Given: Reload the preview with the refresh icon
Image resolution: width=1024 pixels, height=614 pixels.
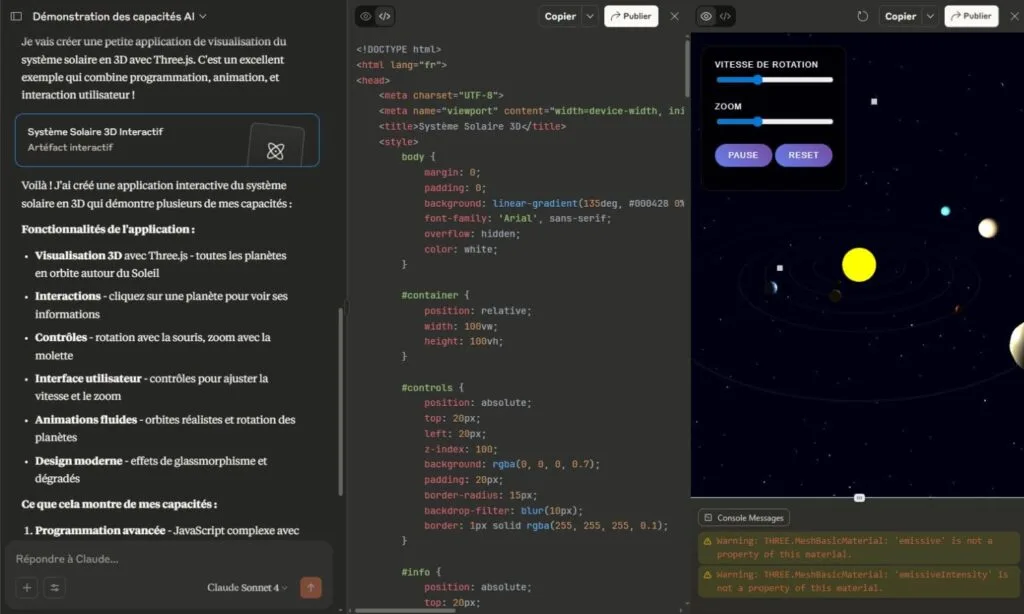Looking at the screenshot, I should [863, 16].
